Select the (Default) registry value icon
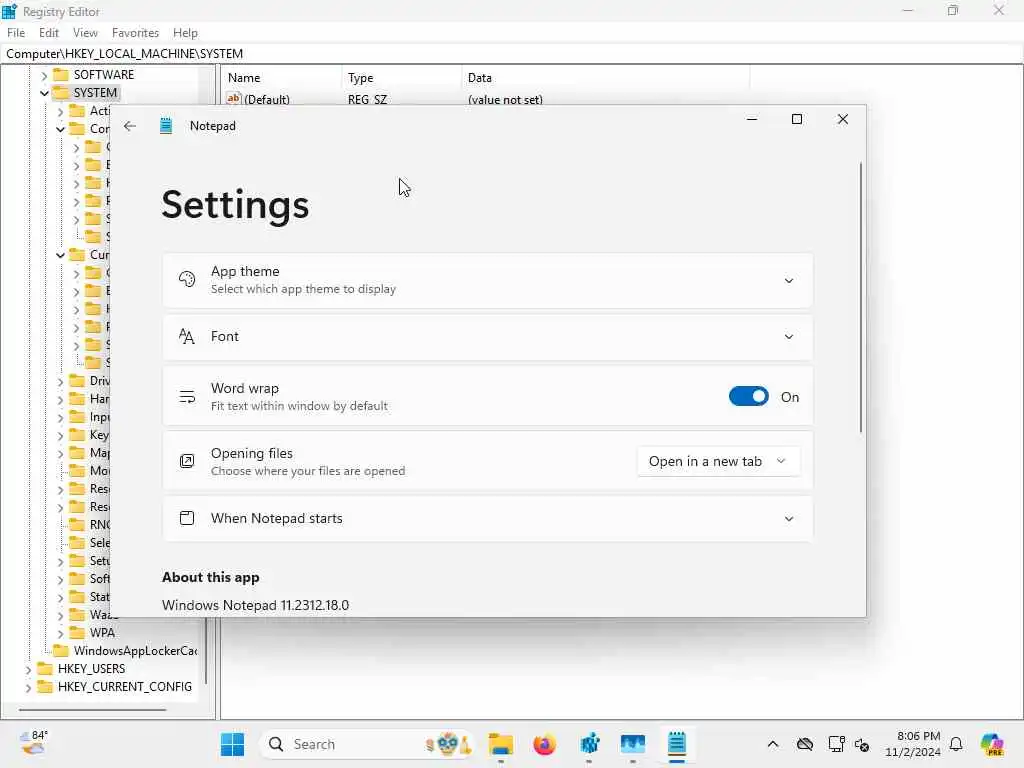Viewport: 1024px width, 768px height. click(x=234, y=99)
